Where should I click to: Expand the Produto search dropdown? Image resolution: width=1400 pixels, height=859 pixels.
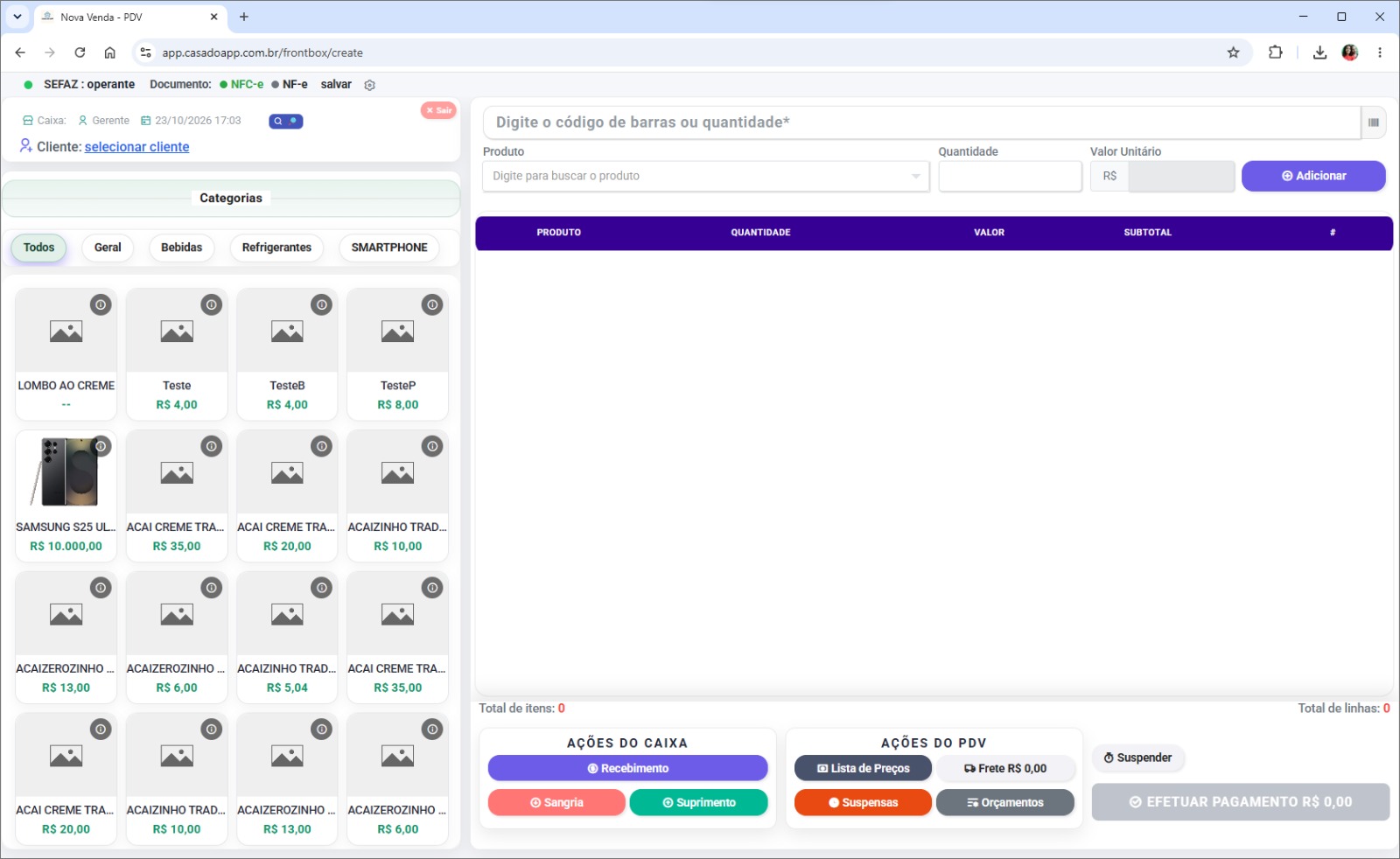(915, 176)
